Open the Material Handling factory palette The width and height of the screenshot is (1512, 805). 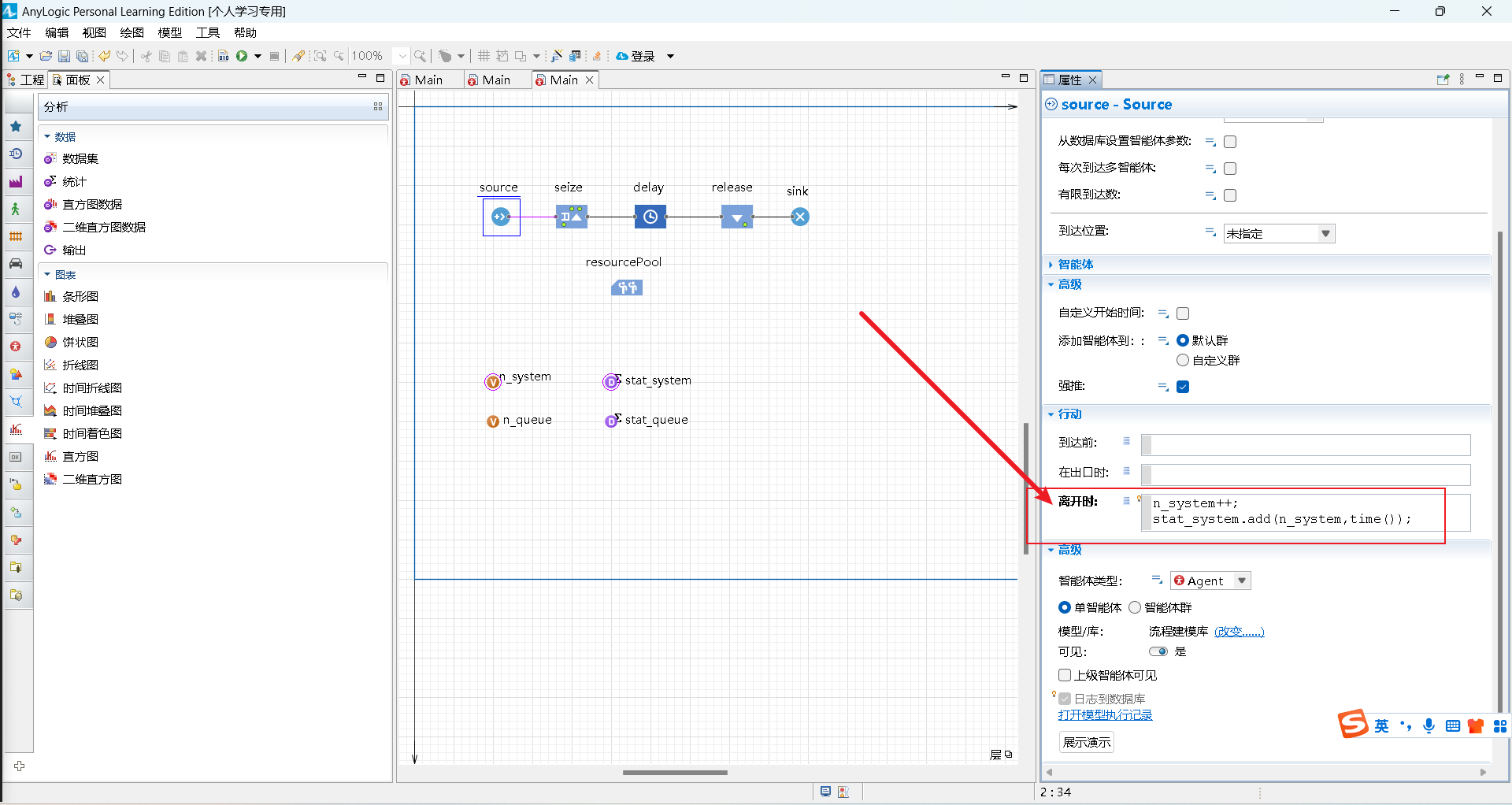(16, 181)
